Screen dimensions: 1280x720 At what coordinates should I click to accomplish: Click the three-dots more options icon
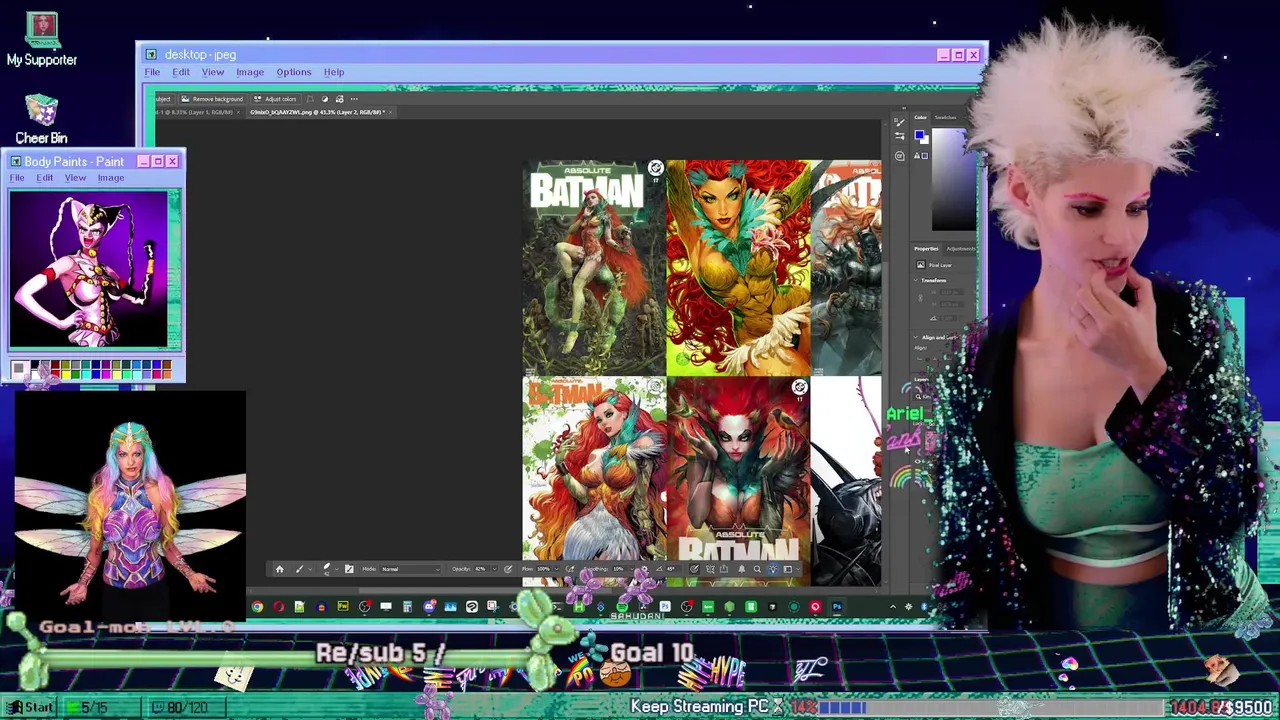point(354,99)
